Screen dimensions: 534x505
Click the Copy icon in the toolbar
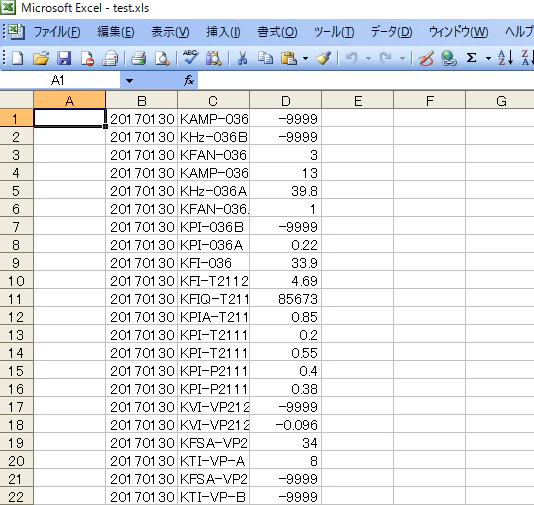265,58
